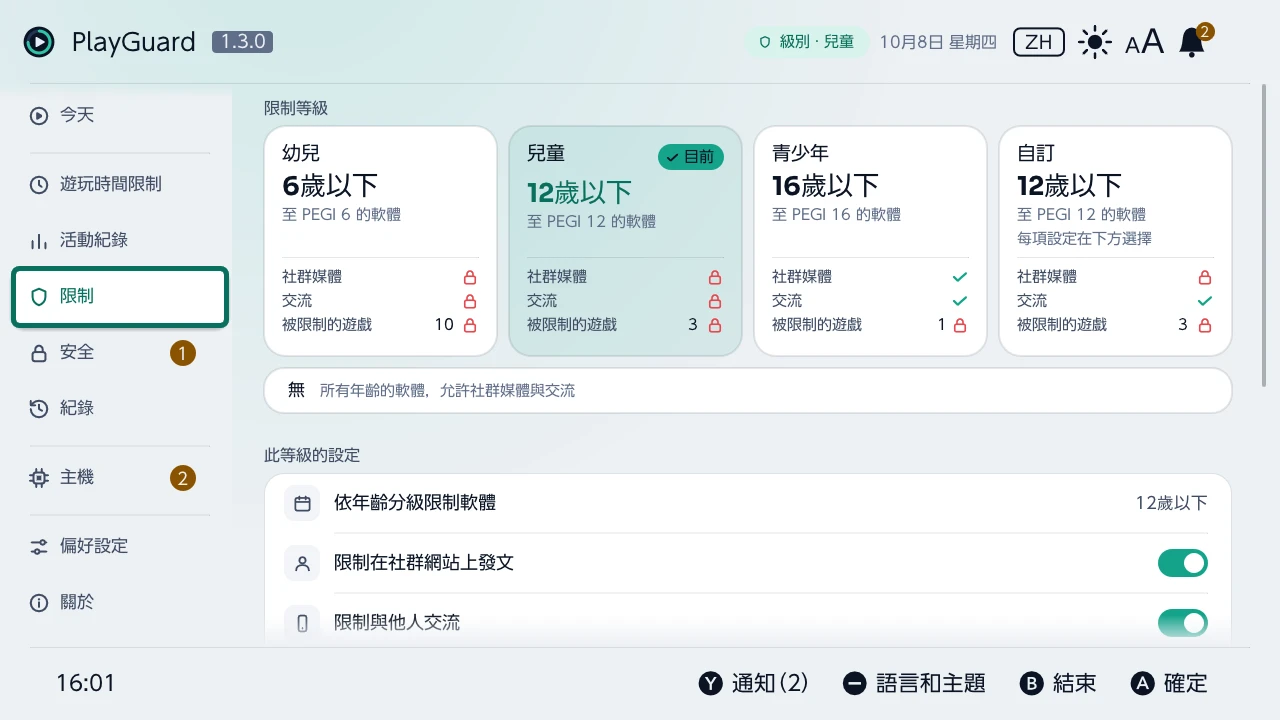
Task: Click 社群媒體 lock icon in 自訂 card
Action: point(1205,277)
